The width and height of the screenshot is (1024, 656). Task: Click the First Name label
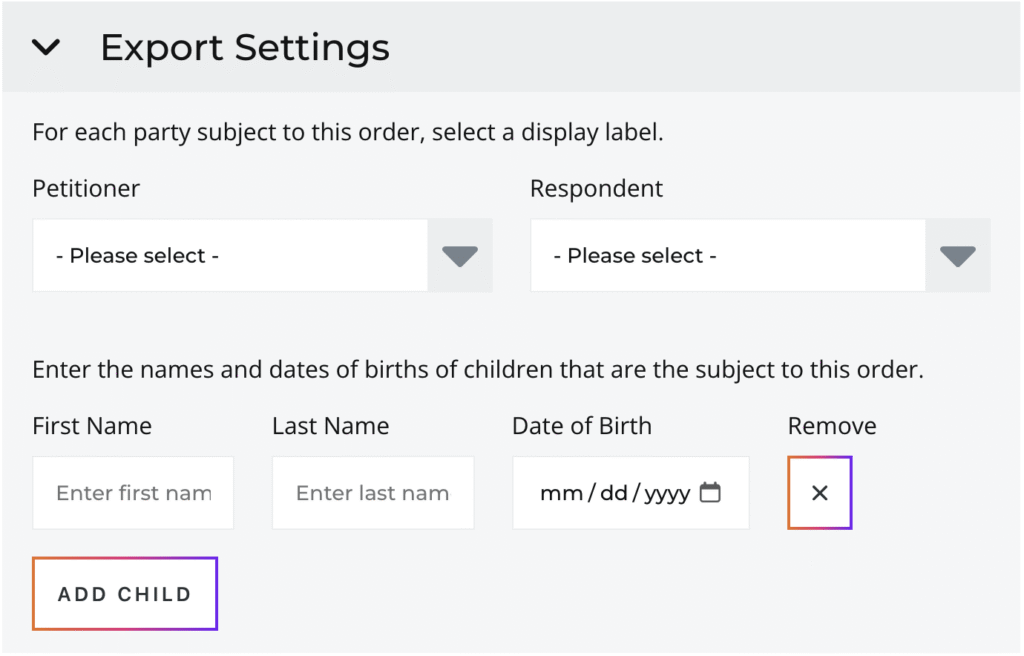pyautogui.click(x=92, y=426)
